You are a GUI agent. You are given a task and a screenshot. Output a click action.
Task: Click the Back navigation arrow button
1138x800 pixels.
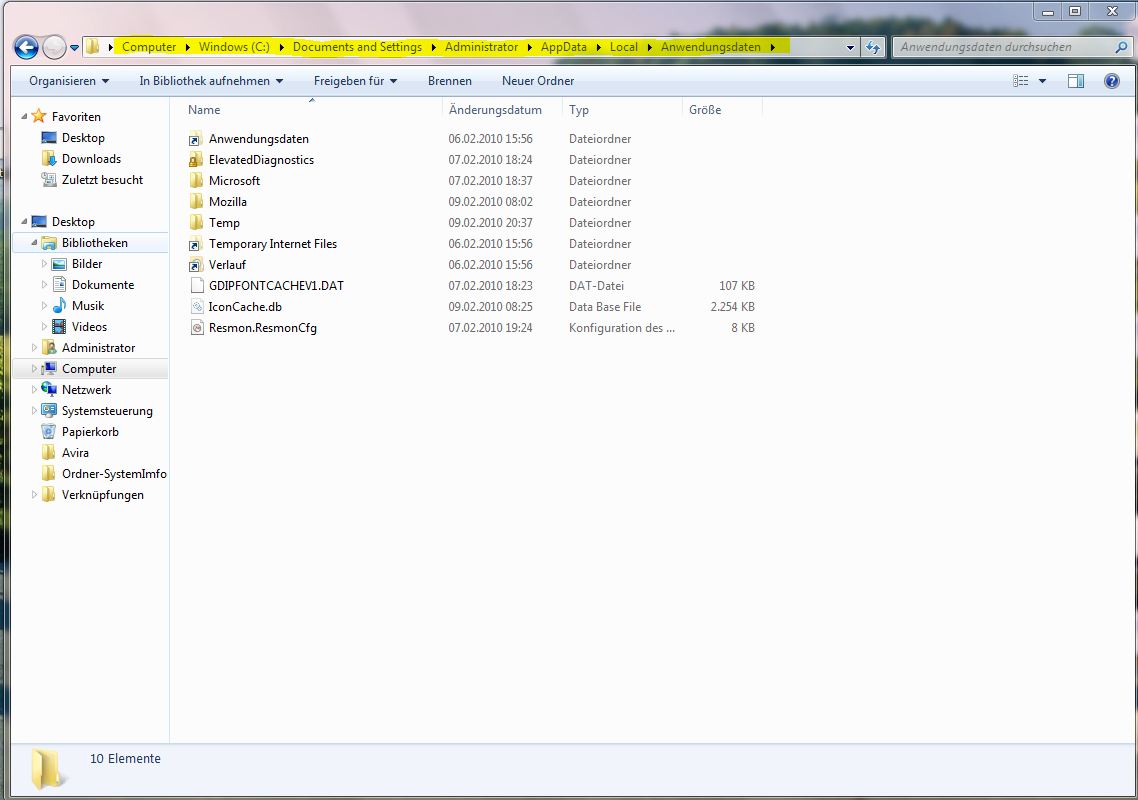click(26, 47)
